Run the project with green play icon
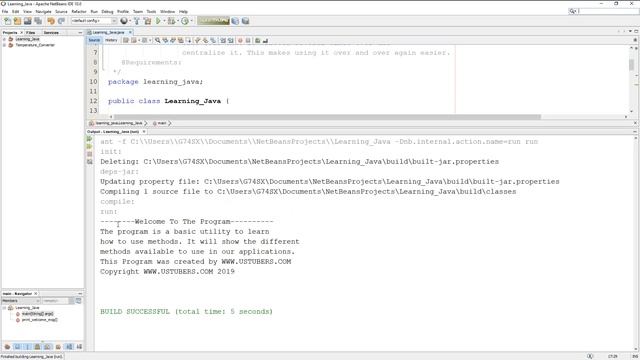The width and height of the screenshot is (640, 360). point(158,21)
